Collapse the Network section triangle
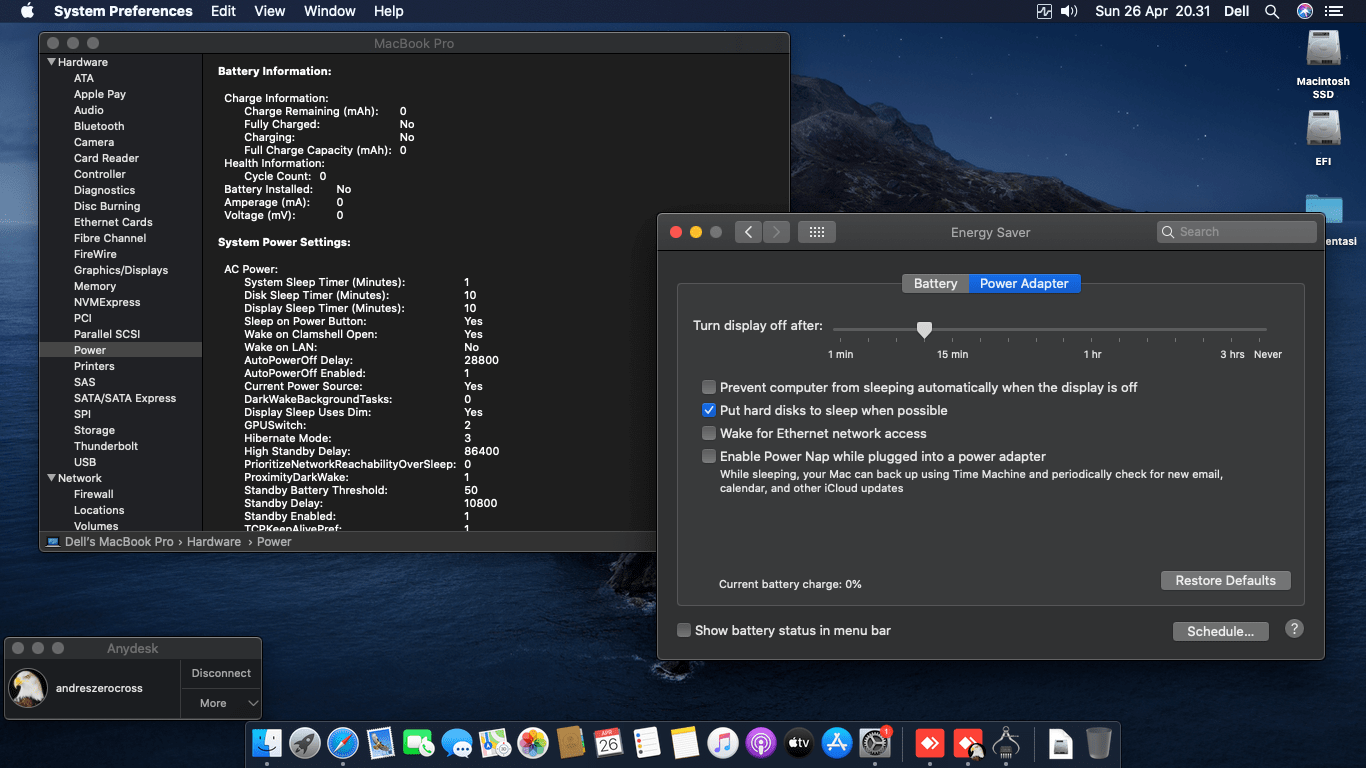The height and width of the screenshot is (768, 1366). tap(51, 478)
